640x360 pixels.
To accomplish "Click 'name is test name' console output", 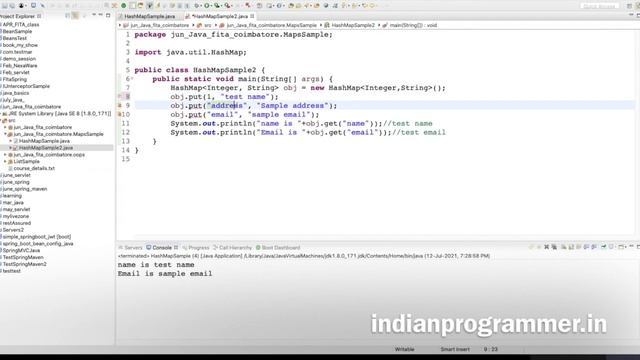I will tap(156, 265).
